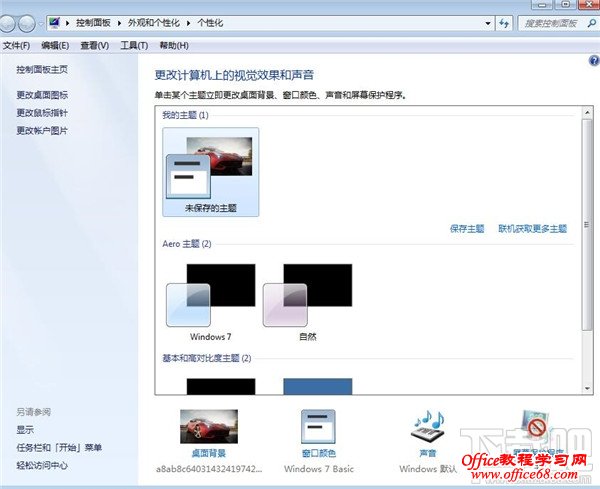Open the 编辑(E) menu
Screen dimensions: 600x489
coord(55,46)
